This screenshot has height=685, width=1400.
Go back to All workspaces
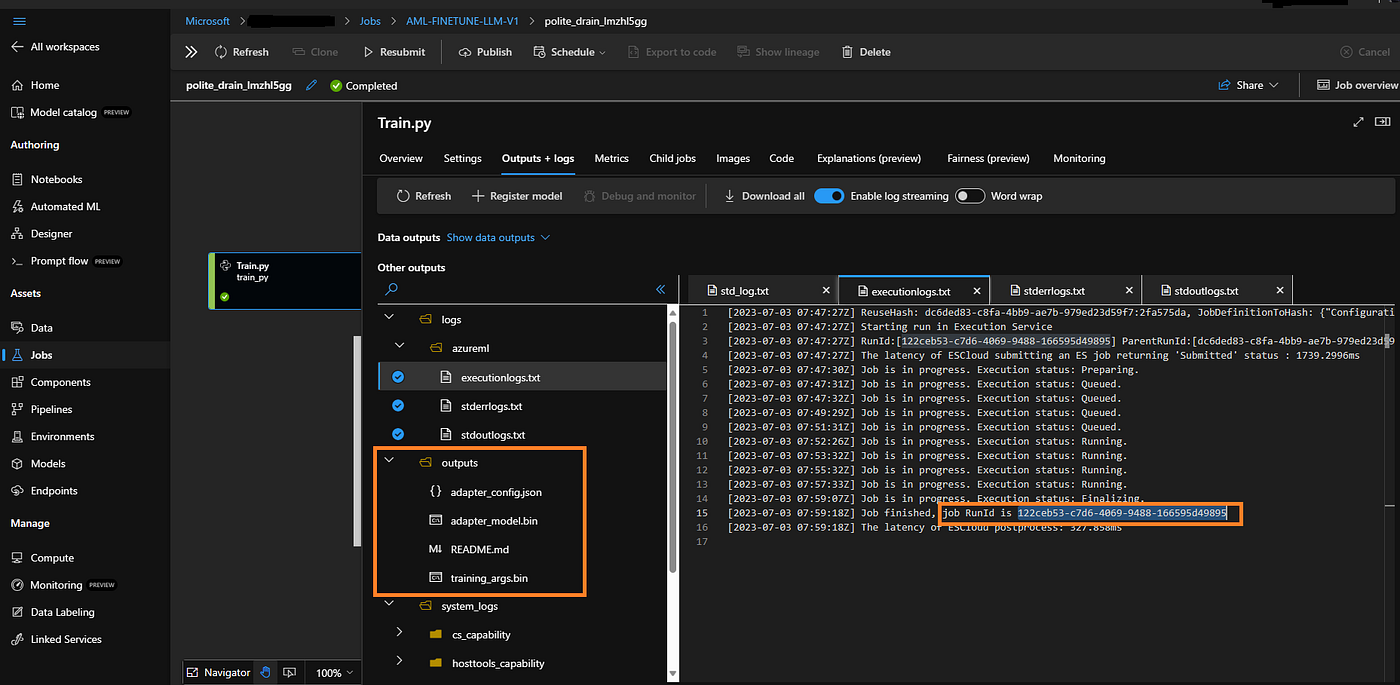click(56, 47)
